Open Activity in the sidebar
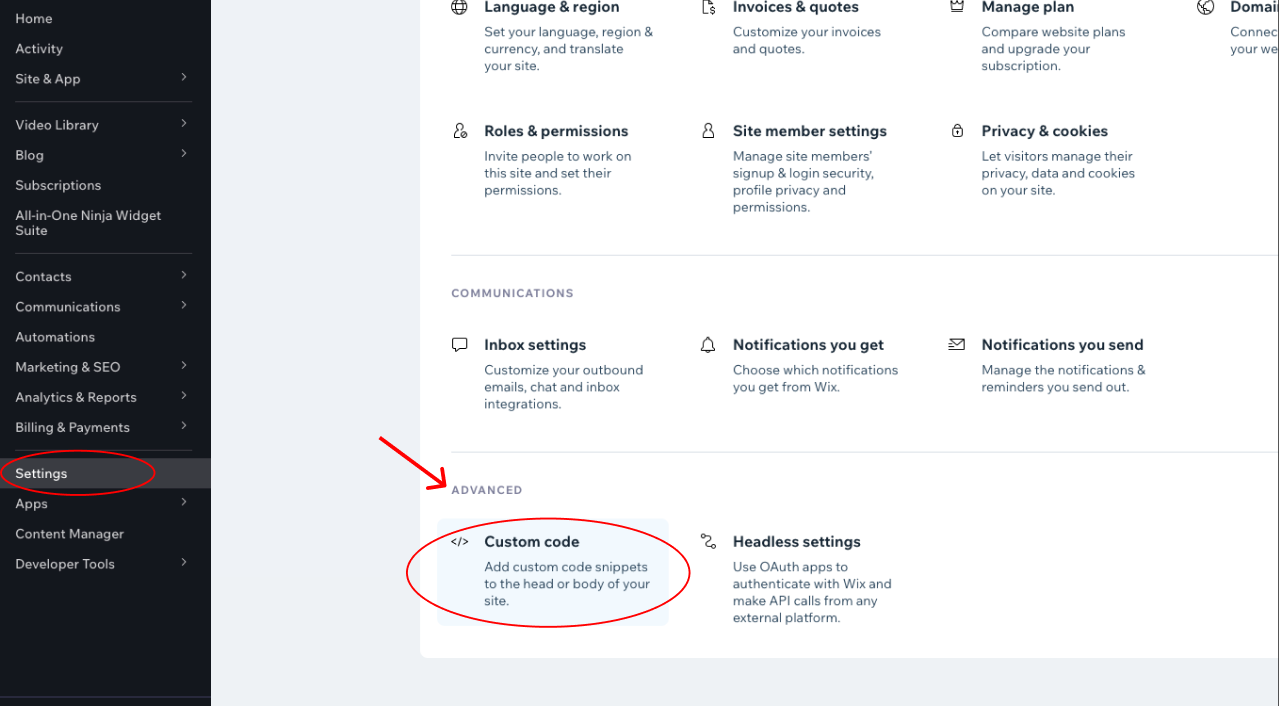 click(39, 49)
